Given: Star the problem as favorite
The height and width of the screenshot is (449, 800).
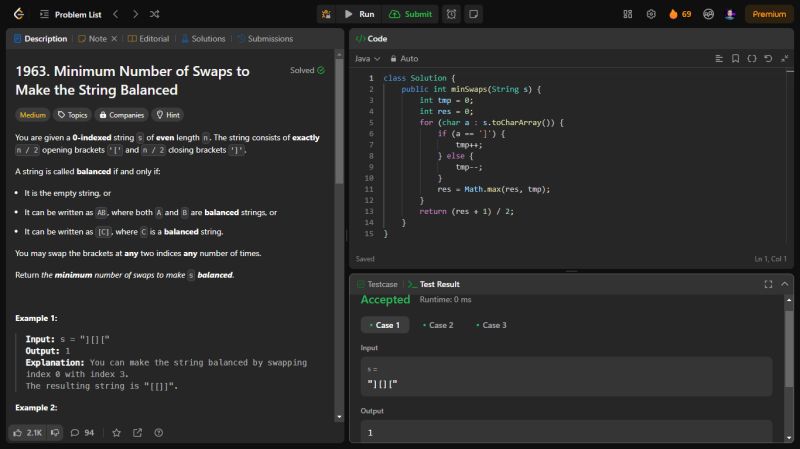Looking at the screenshot, I should (116, 433).
